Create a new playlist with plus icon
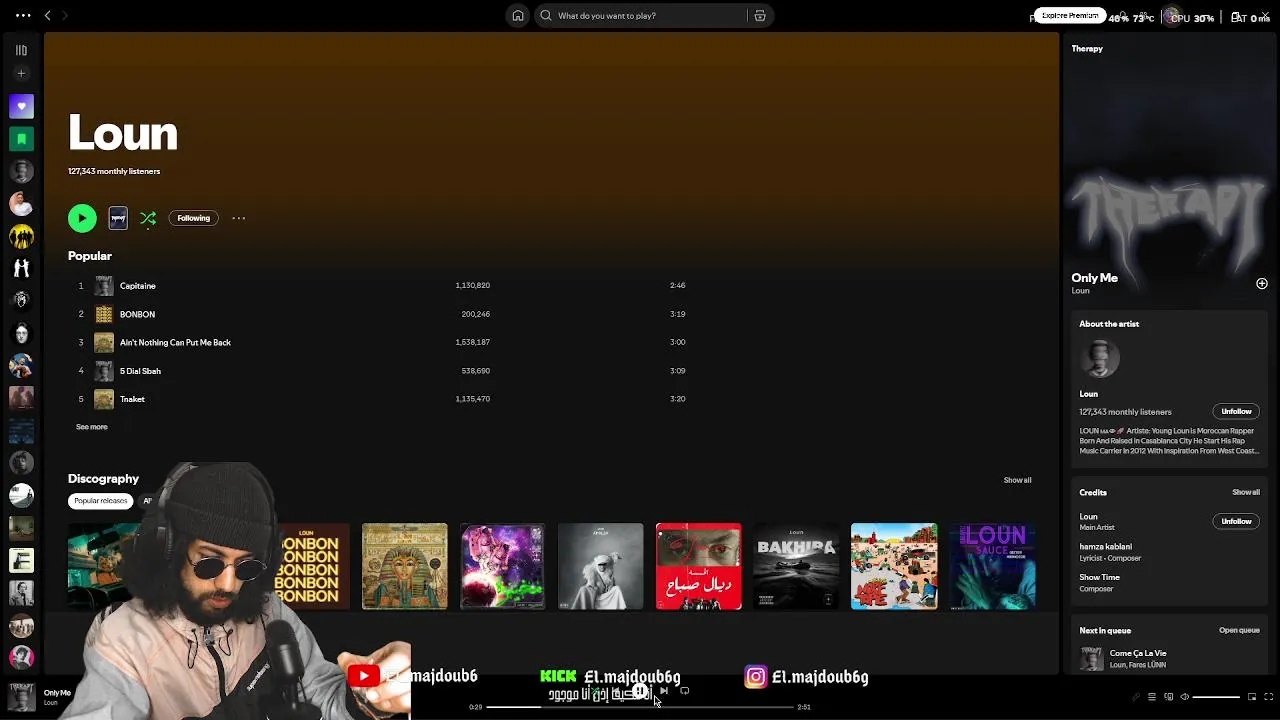Viewport: 1280px width, 720px height. point(21,73)
